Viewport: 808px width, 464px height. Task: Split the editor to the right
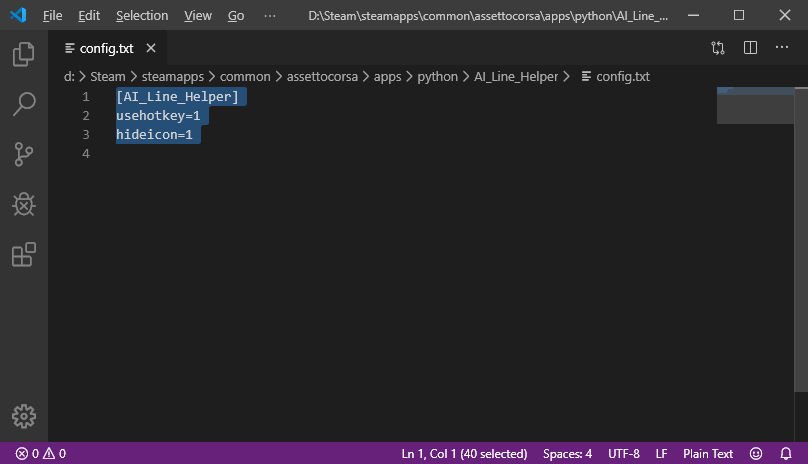click(x=750, y=47)
